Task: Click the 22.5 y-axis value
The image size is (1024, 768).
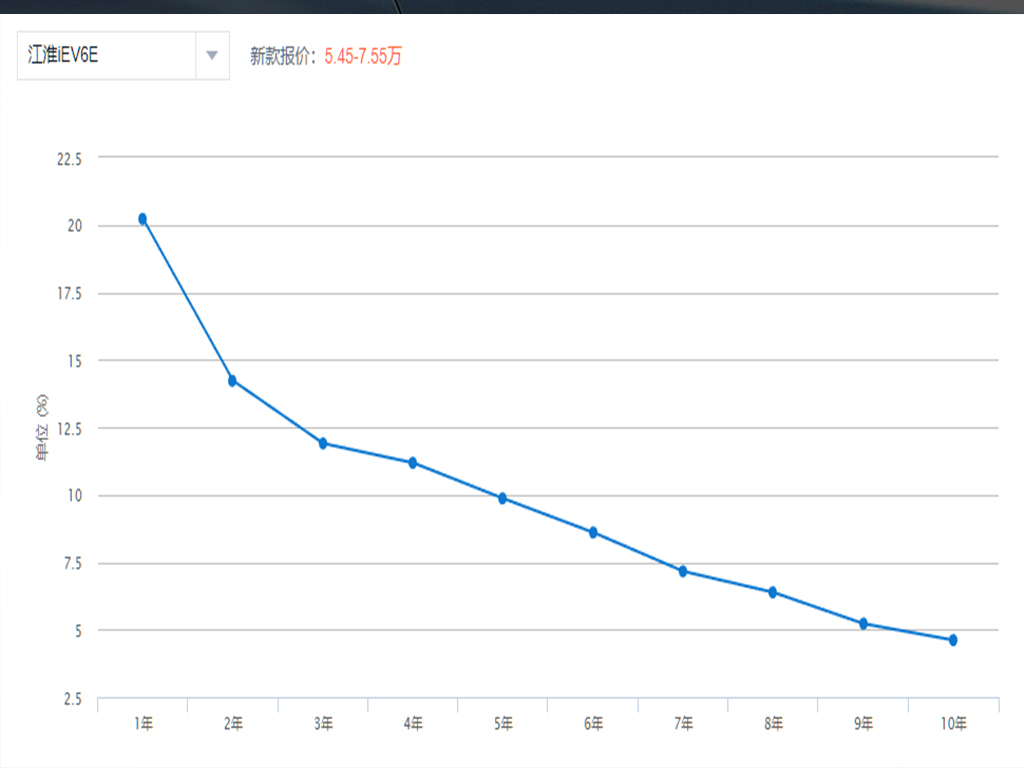Action: (69, 159)
